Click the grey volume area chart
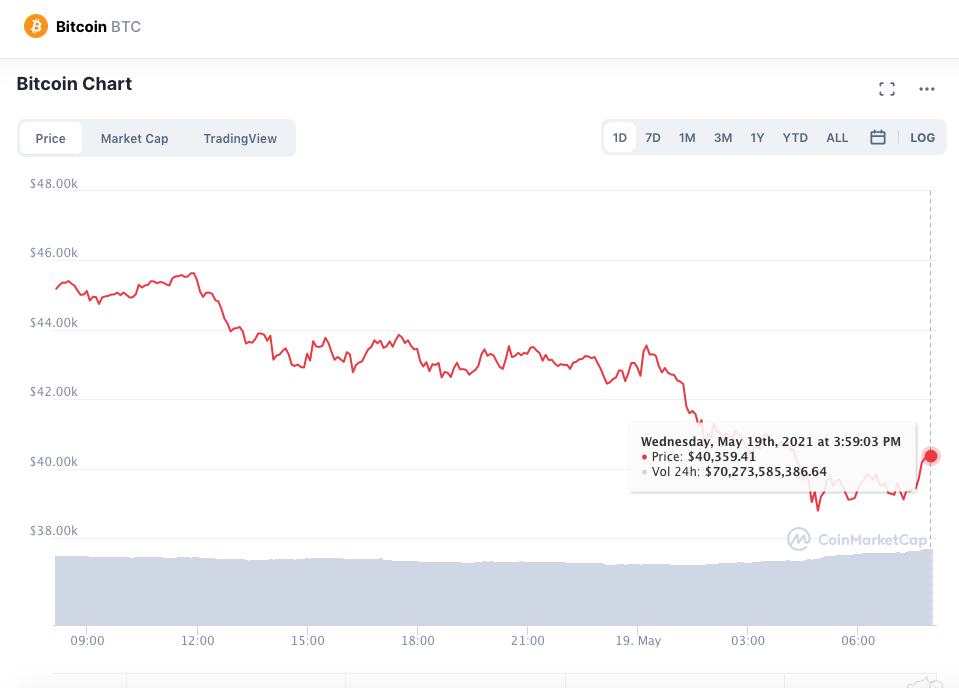959x688 pixels. tap(494, 590)
